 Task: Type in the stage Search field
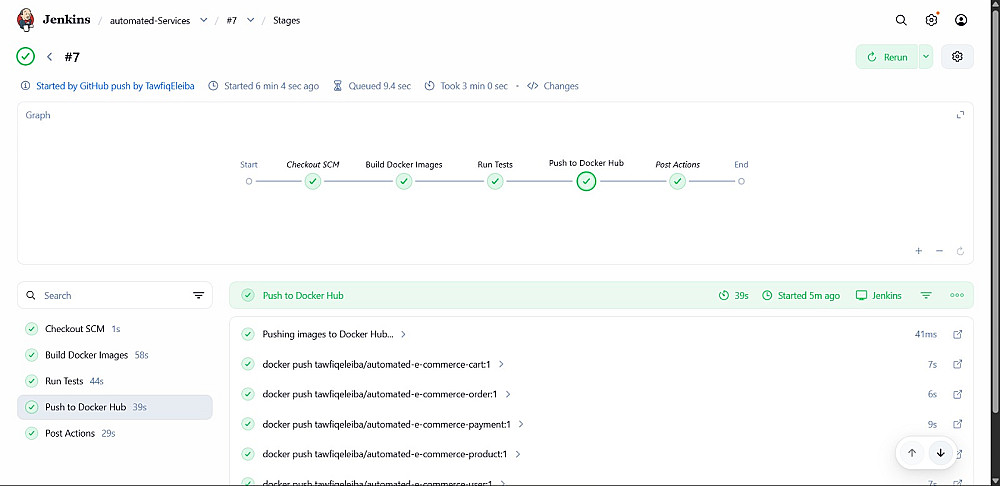(x=110, y=296)
